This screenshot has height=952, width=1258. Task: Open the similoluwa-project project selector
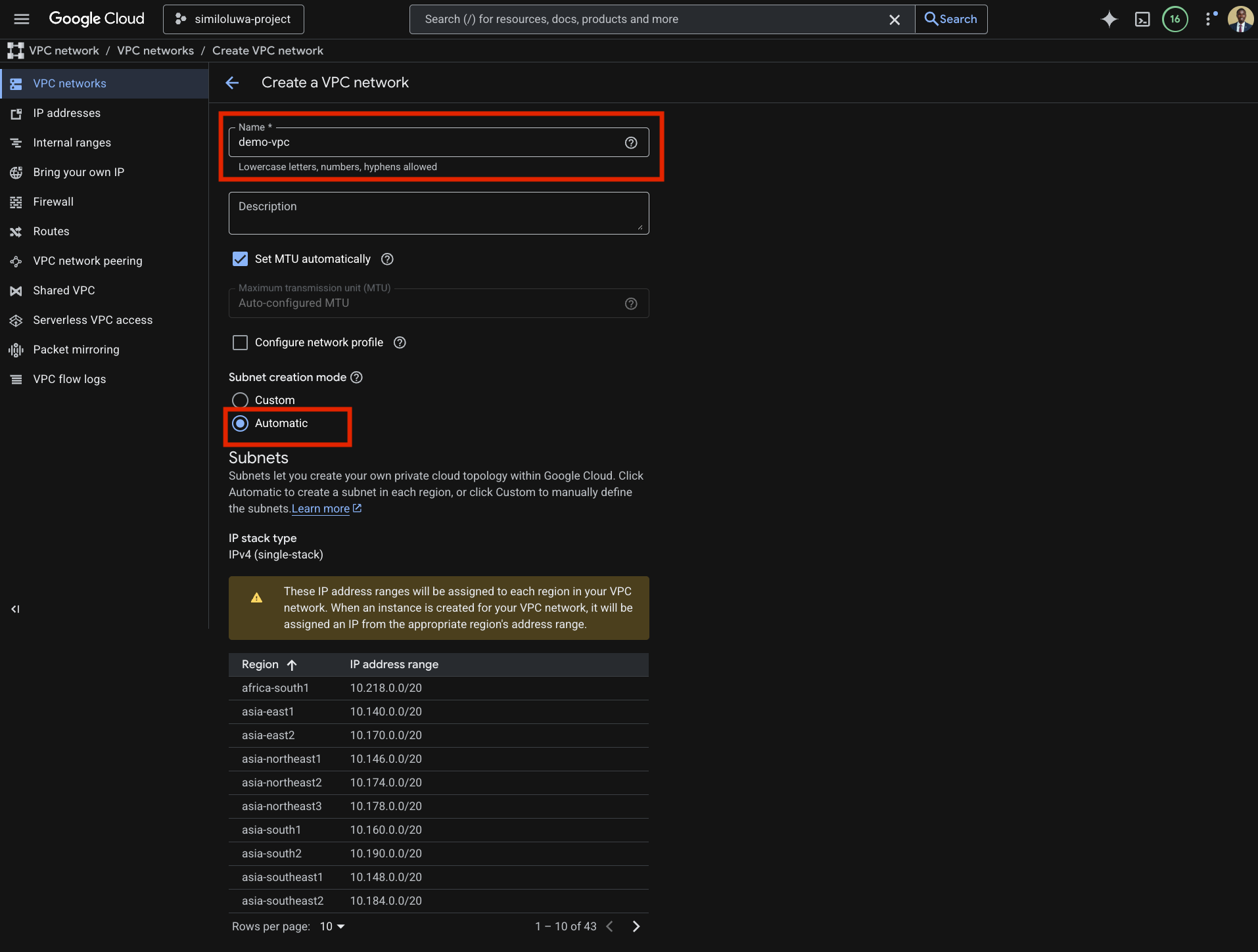(x=233, y=19)
